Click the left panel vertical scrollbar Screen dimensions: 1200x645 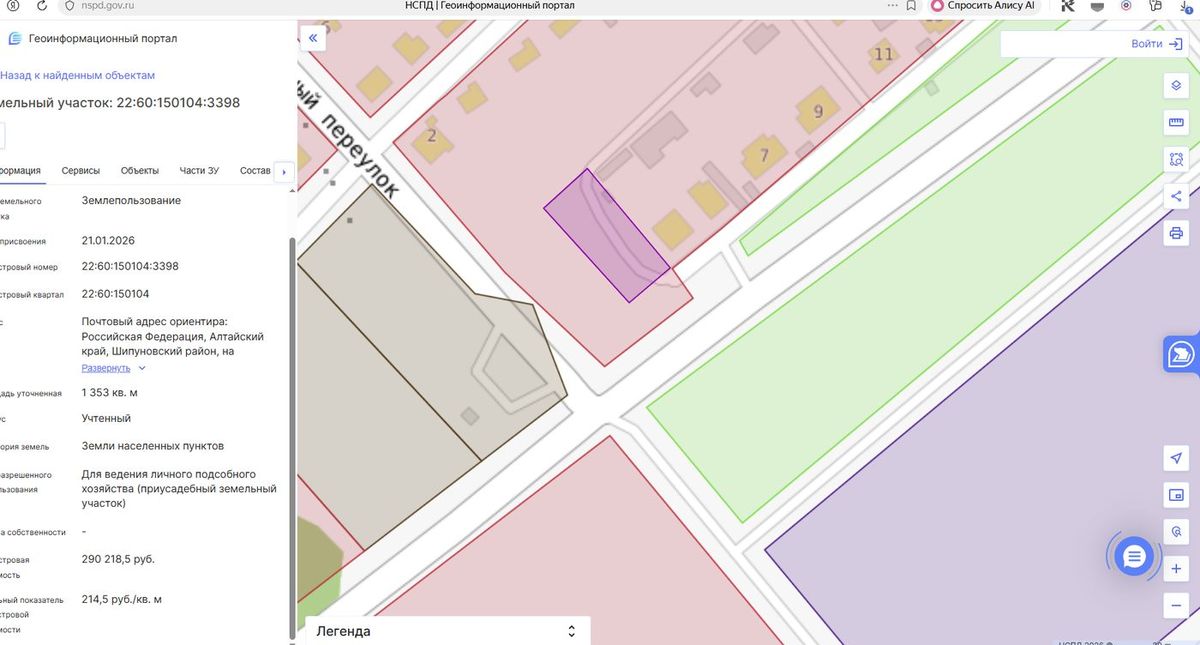[292, 437]
